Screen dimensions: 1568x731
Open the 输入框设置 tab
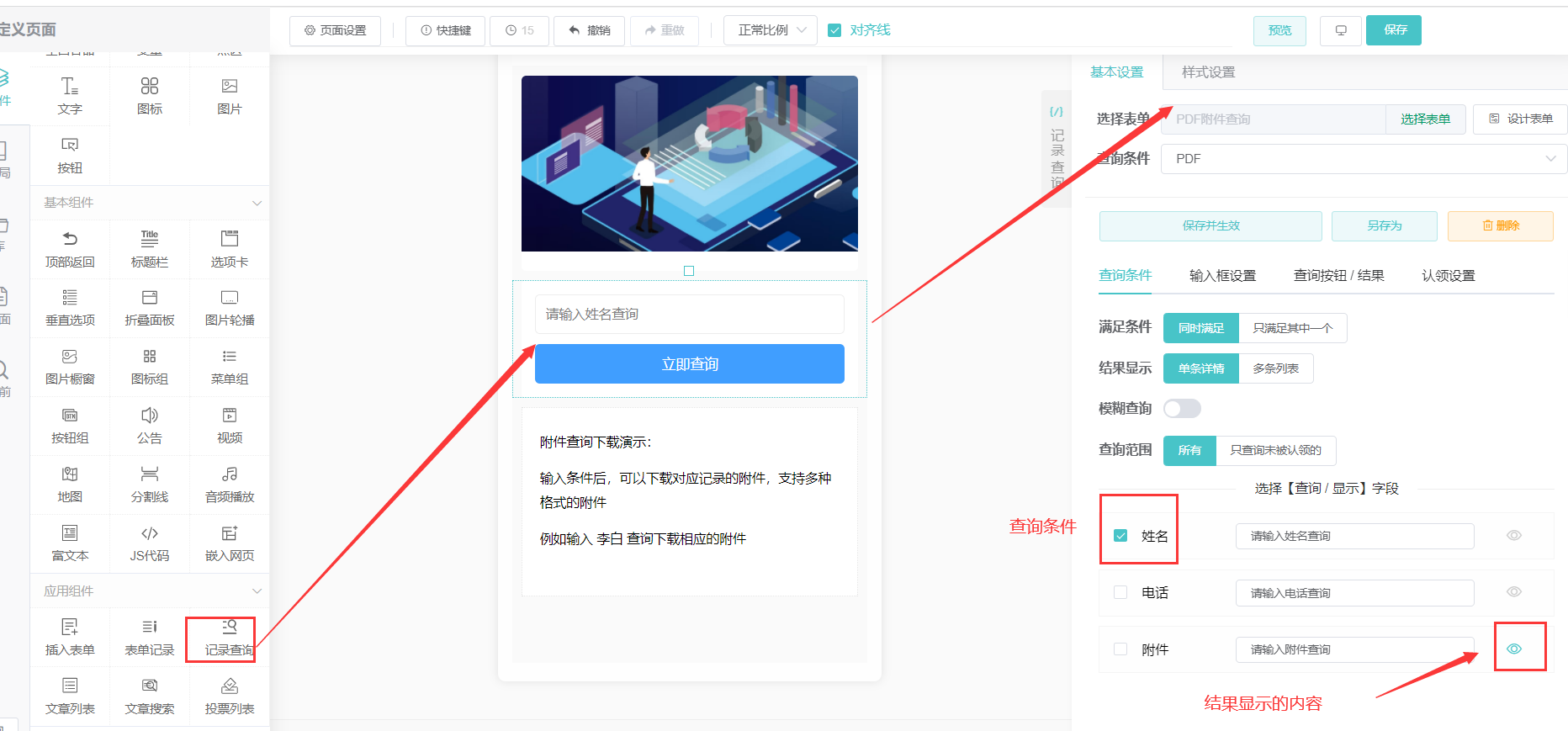coord(1223,276)
